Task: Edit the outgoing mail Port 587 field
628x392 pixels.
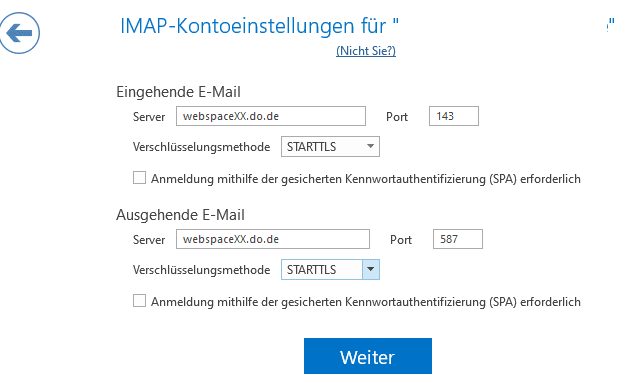Action: tap(458, 239)
